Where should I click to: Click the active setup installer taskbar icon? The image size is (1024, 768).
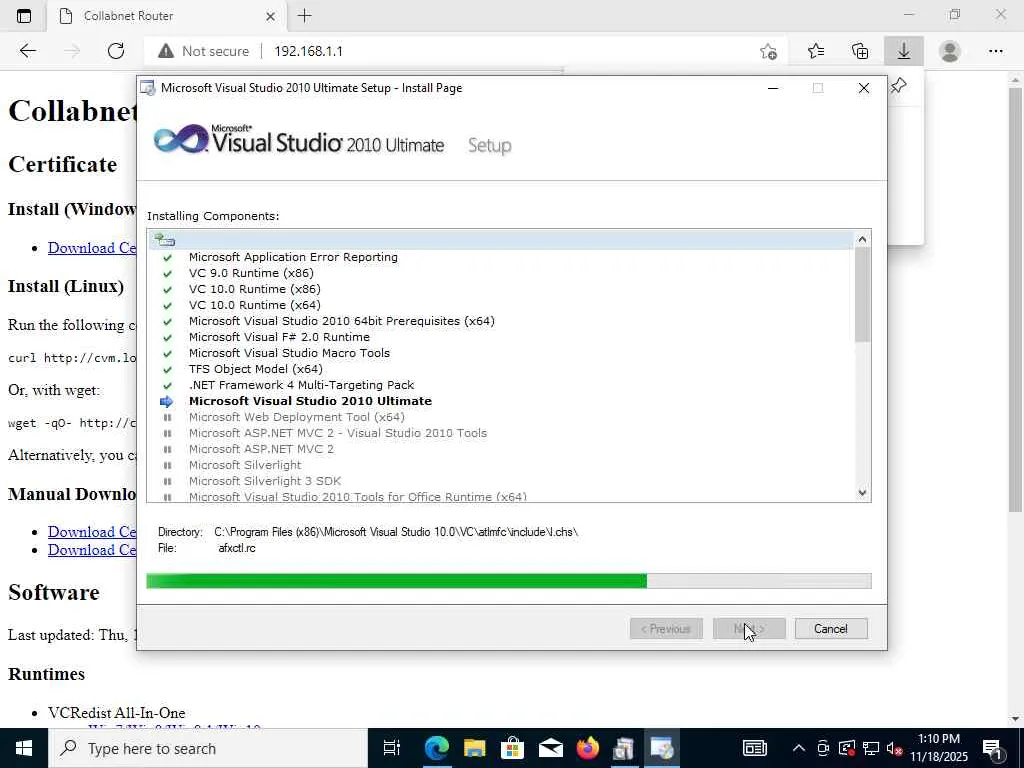coord(662,748)
